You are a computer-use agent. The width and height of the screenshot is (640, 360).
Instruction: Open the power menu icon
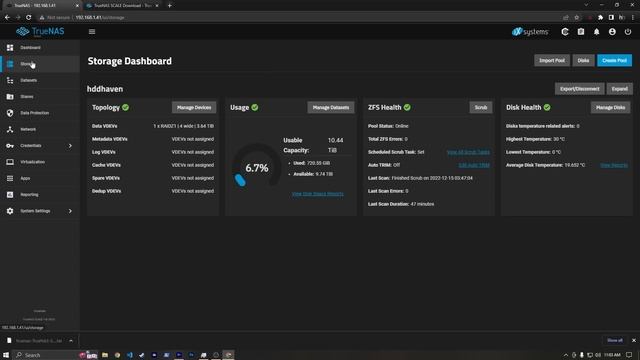(628, 31)
